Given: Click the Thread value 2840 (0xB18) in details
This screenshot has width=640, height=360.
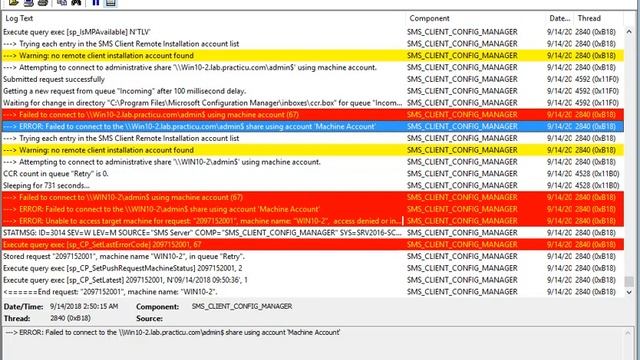Looking at the screenshot, I should [x=70, y=318].
